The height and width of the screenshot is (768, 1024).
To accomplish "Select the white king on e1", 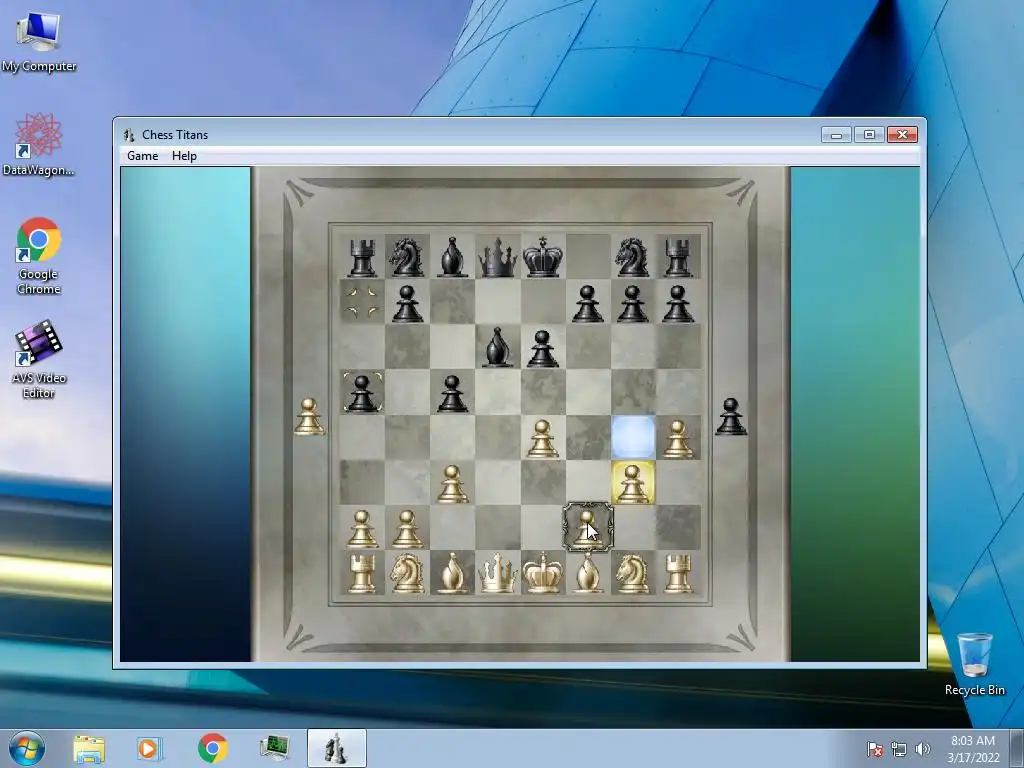I will click(x=543, y=573).
